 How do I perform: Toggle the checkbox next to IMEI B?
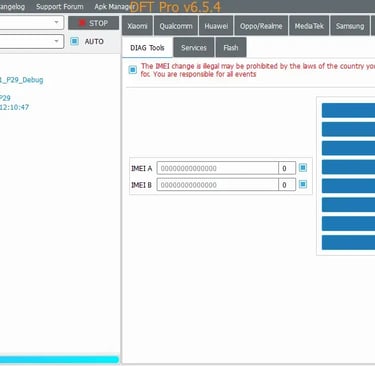[303, 184]
